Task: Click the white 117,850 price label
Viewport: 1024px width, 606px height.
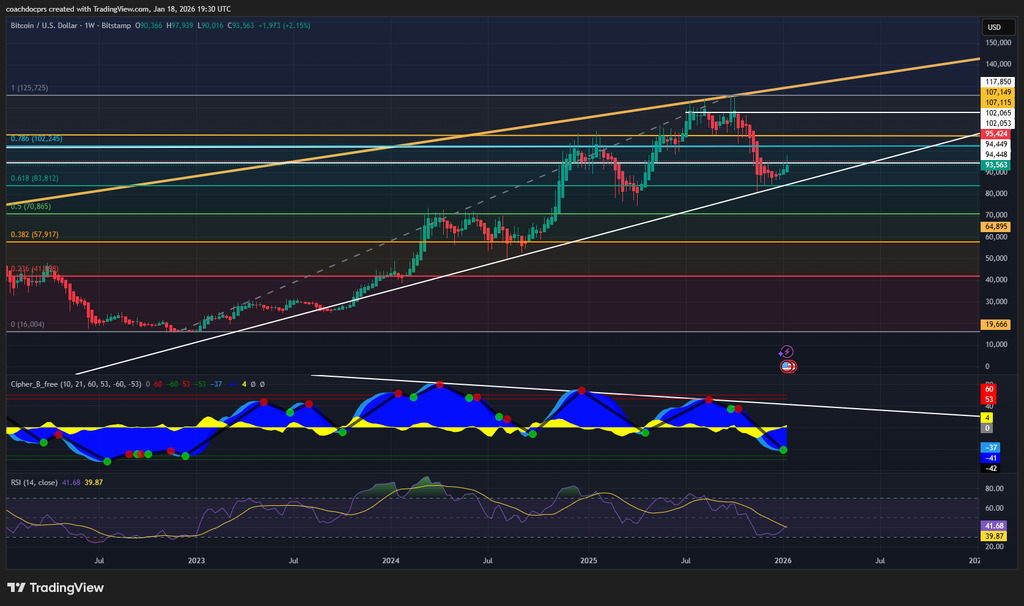Action: [x=996, y=82]
